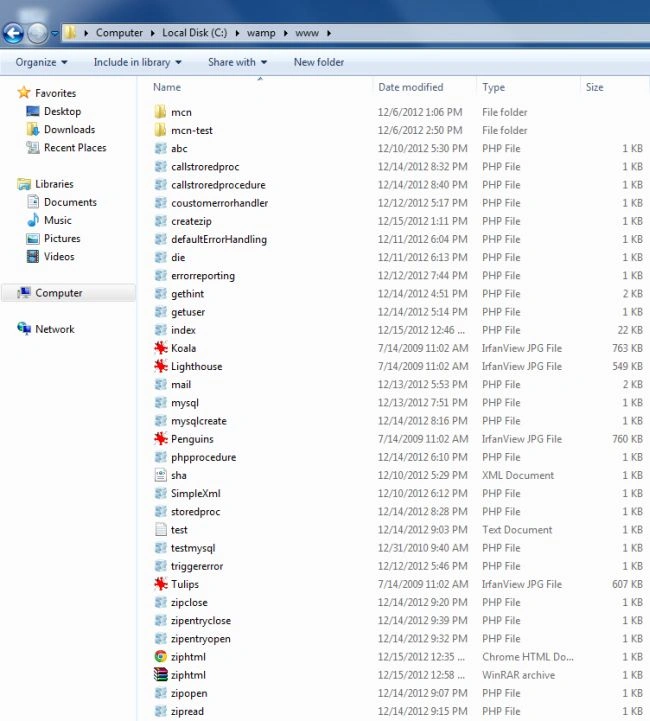Go to Computer in the address bar
The width and height of the screenshot is (650, 721).
119,33
